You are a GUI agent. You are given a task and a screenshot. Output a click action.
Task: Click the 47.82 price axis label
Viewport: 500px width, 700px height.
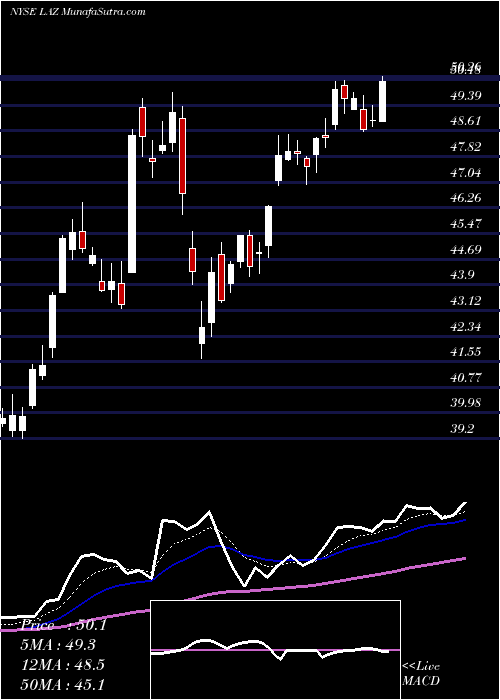466,147
